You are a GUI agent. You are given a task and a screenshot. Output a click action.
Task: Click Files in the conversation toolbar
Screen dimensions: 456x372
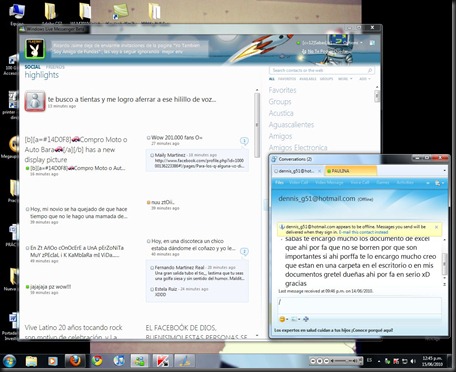pyautogui.click(x=279, y=183)
